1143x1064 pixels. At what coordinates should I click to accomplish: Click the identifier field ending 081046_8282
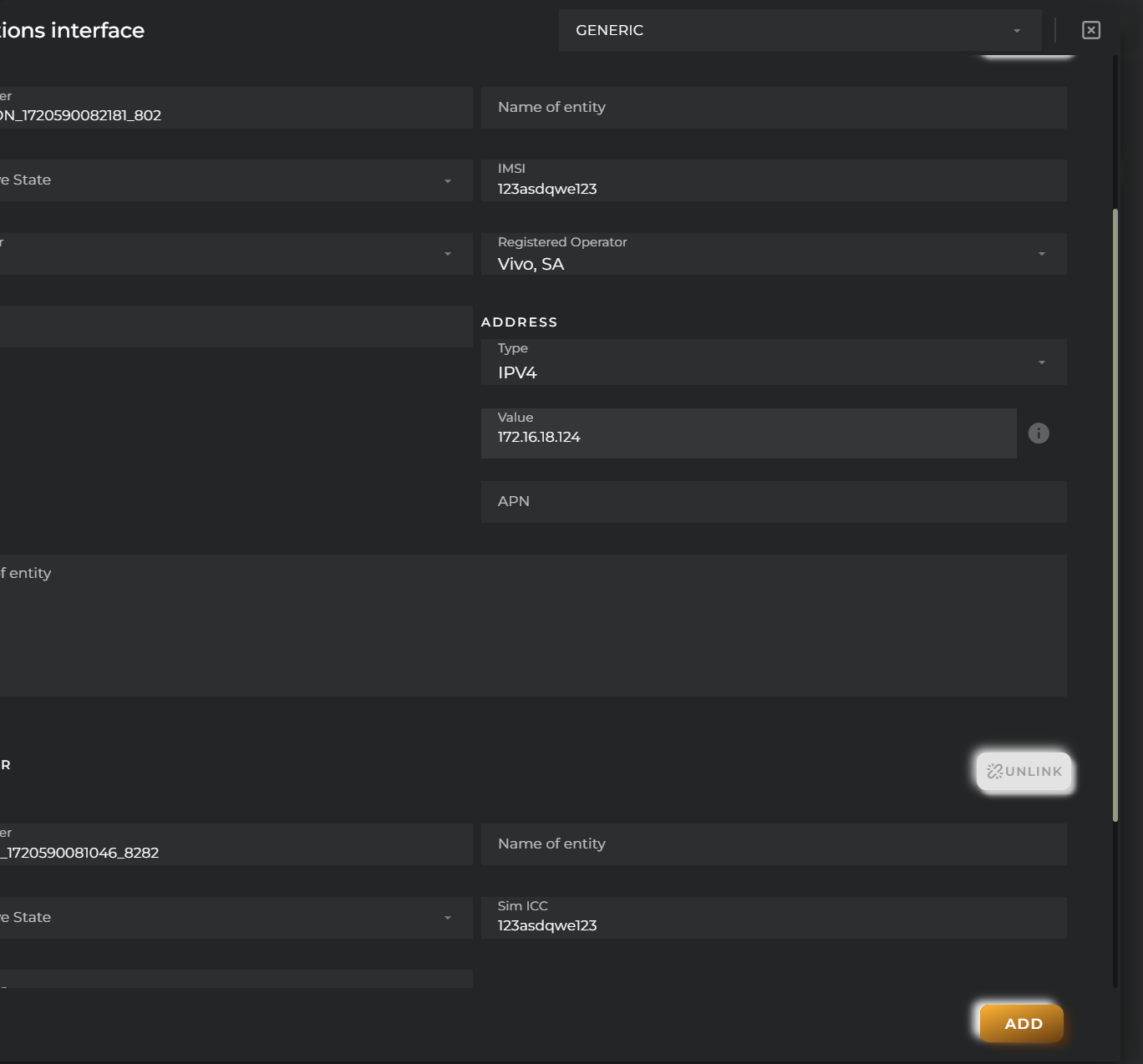coord(236,844)
